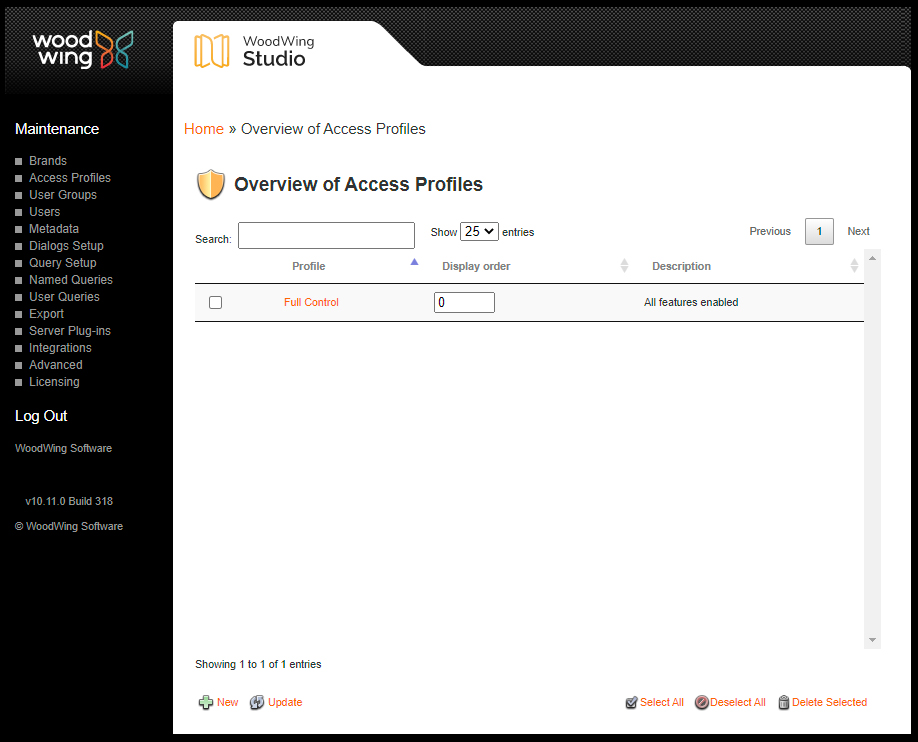Open the Full Control profile link
918x742 pixels.
311,303
